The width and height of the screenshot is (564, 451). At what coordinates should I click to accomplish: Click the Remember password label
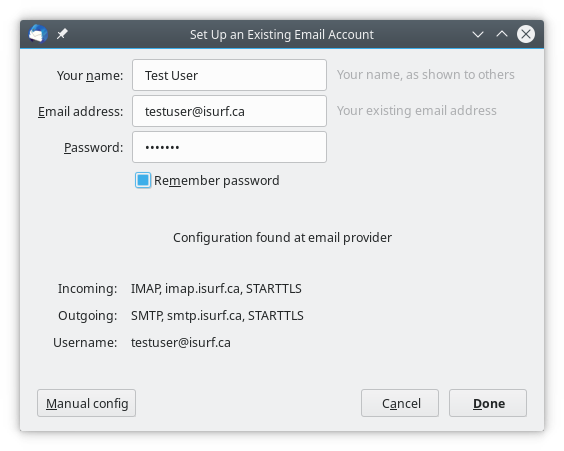tap(217, 181)
